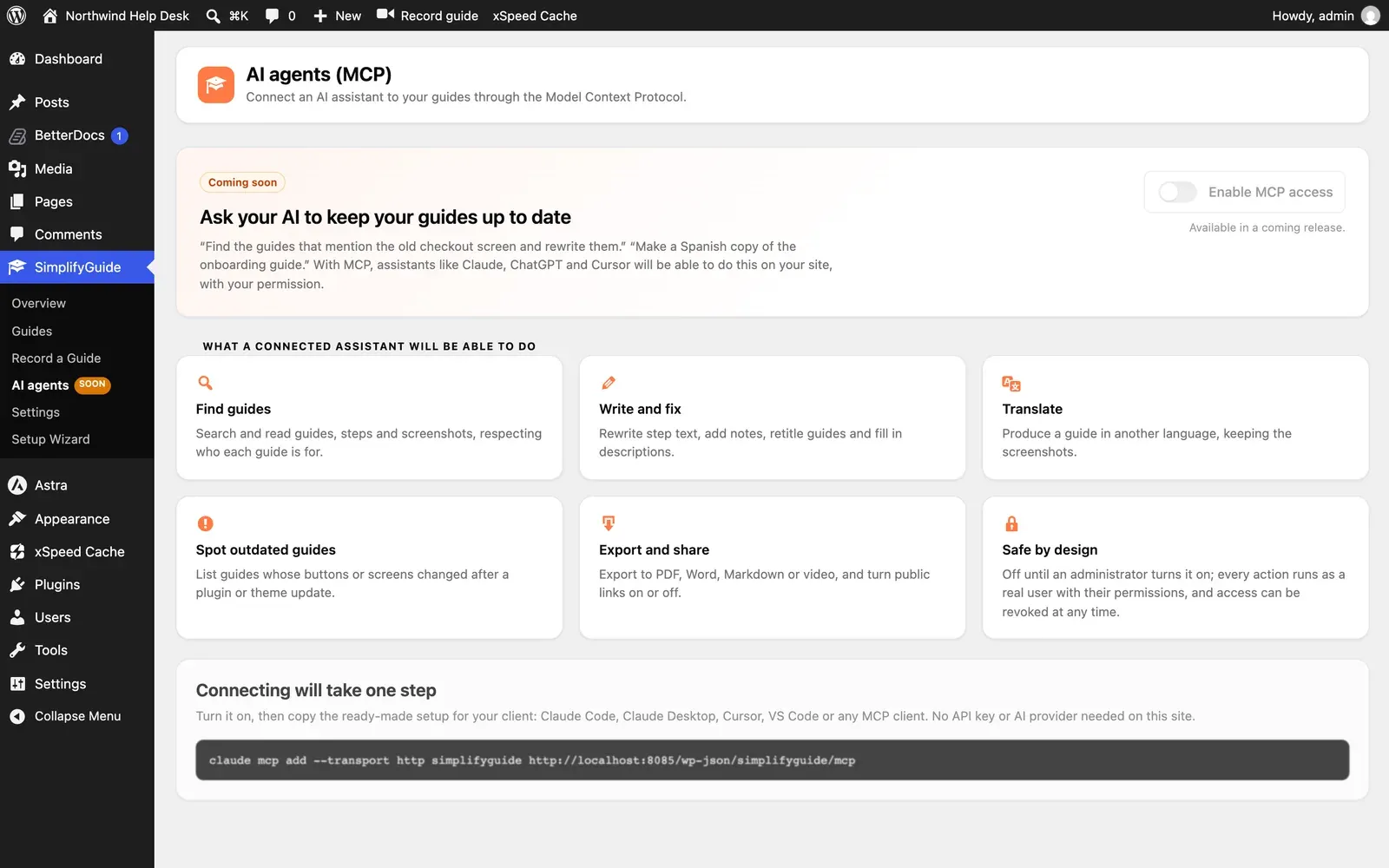
Task: Click the Coming soon badge
Action: click(x=242, y=182)
